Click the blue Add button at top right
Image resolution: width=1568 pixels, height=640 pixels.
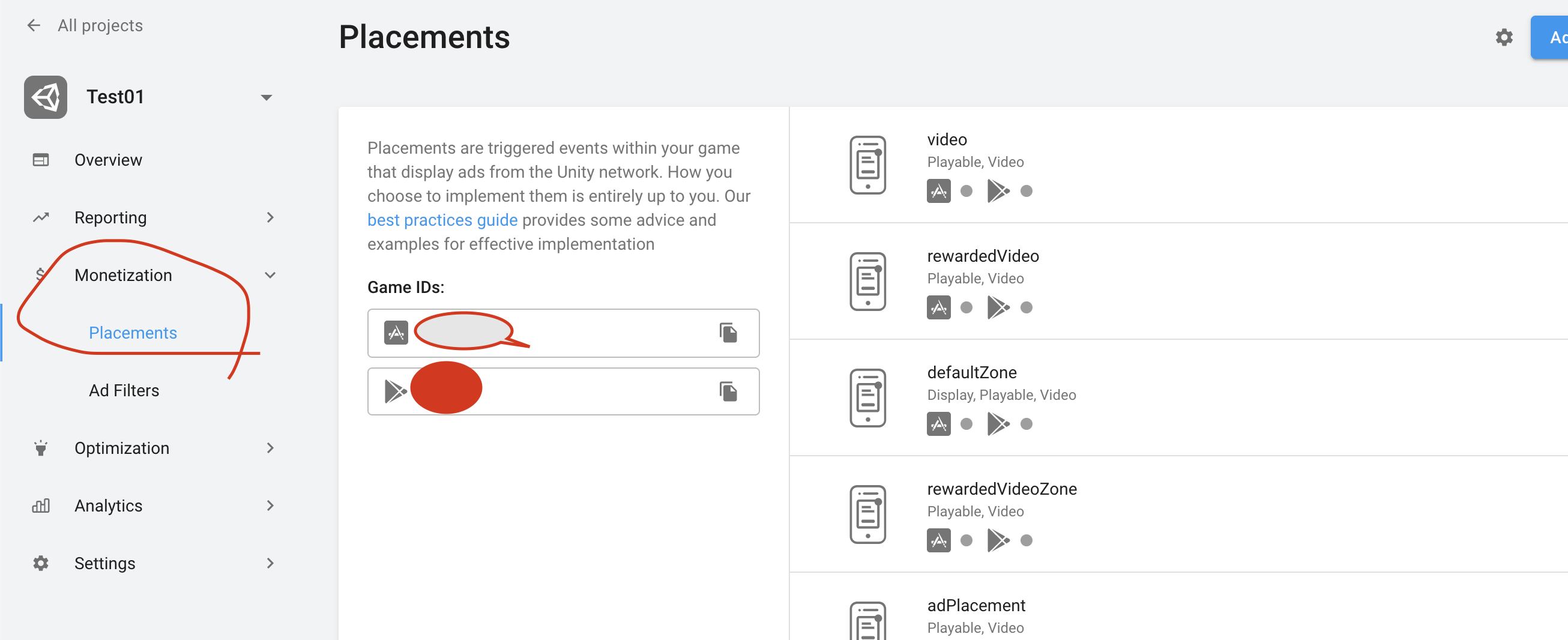click(1549, 37)
